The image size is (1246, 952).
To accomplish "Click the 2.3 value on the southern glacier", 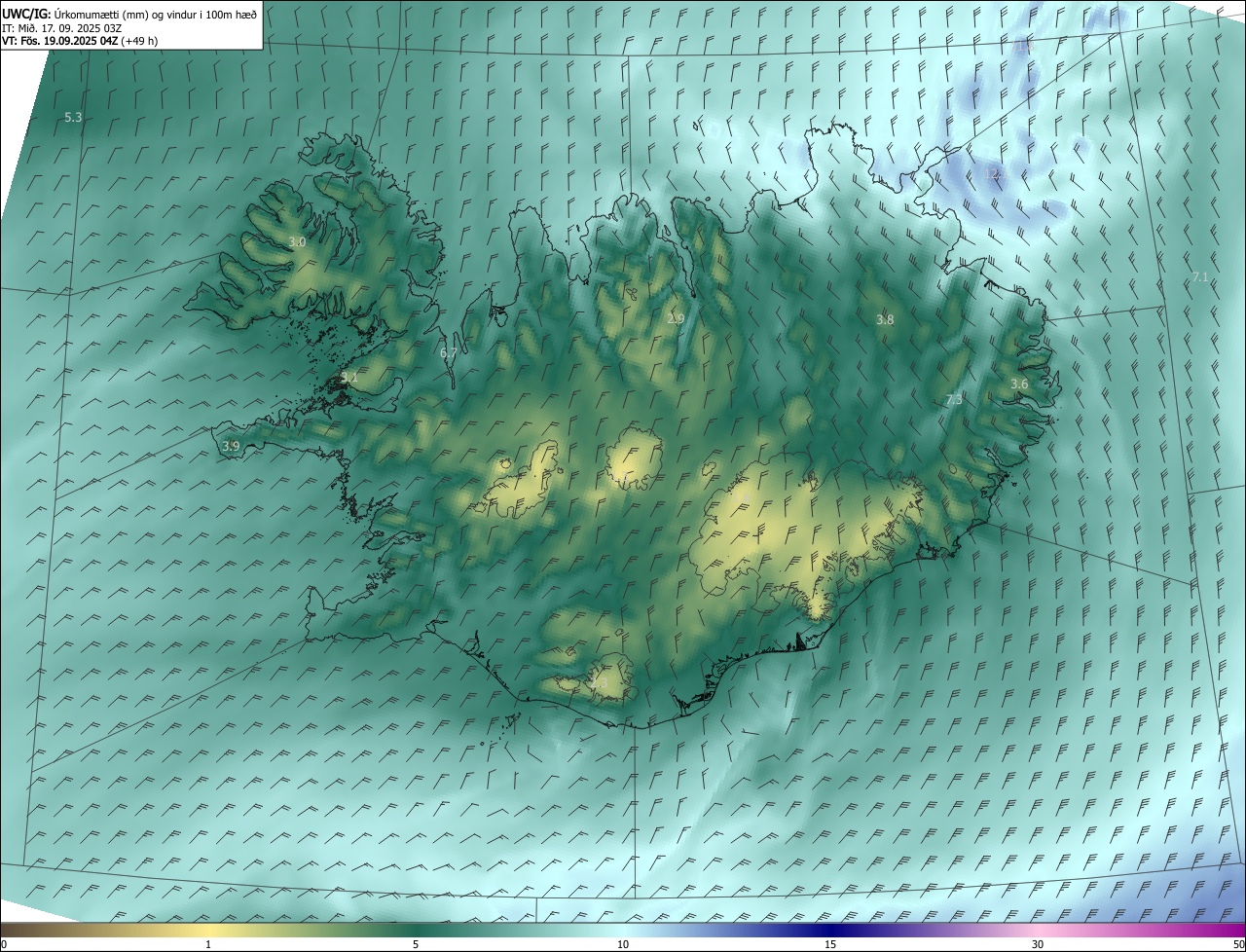I will 600,684.
